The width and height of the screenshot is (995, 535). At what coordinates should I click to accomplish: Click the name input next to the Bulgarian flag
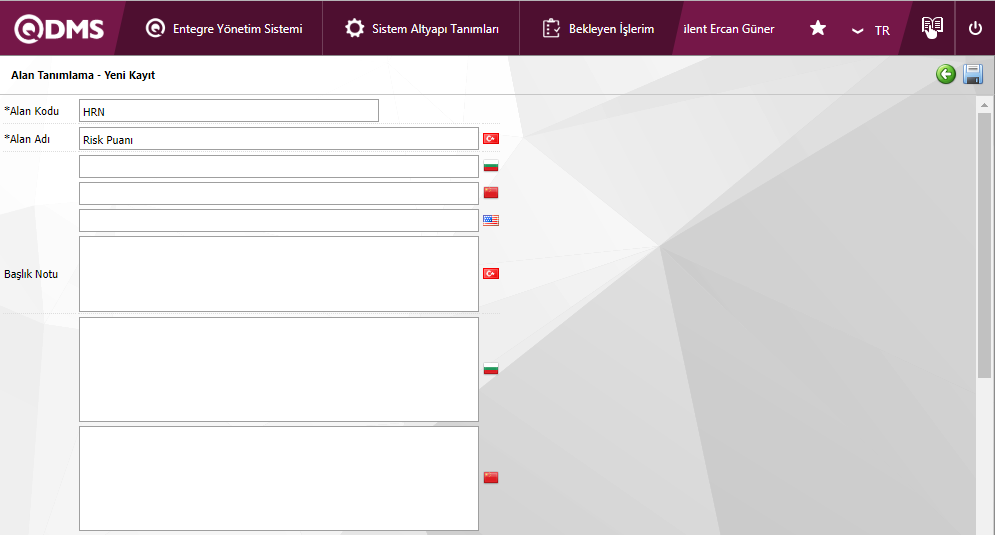coord(278,166)
